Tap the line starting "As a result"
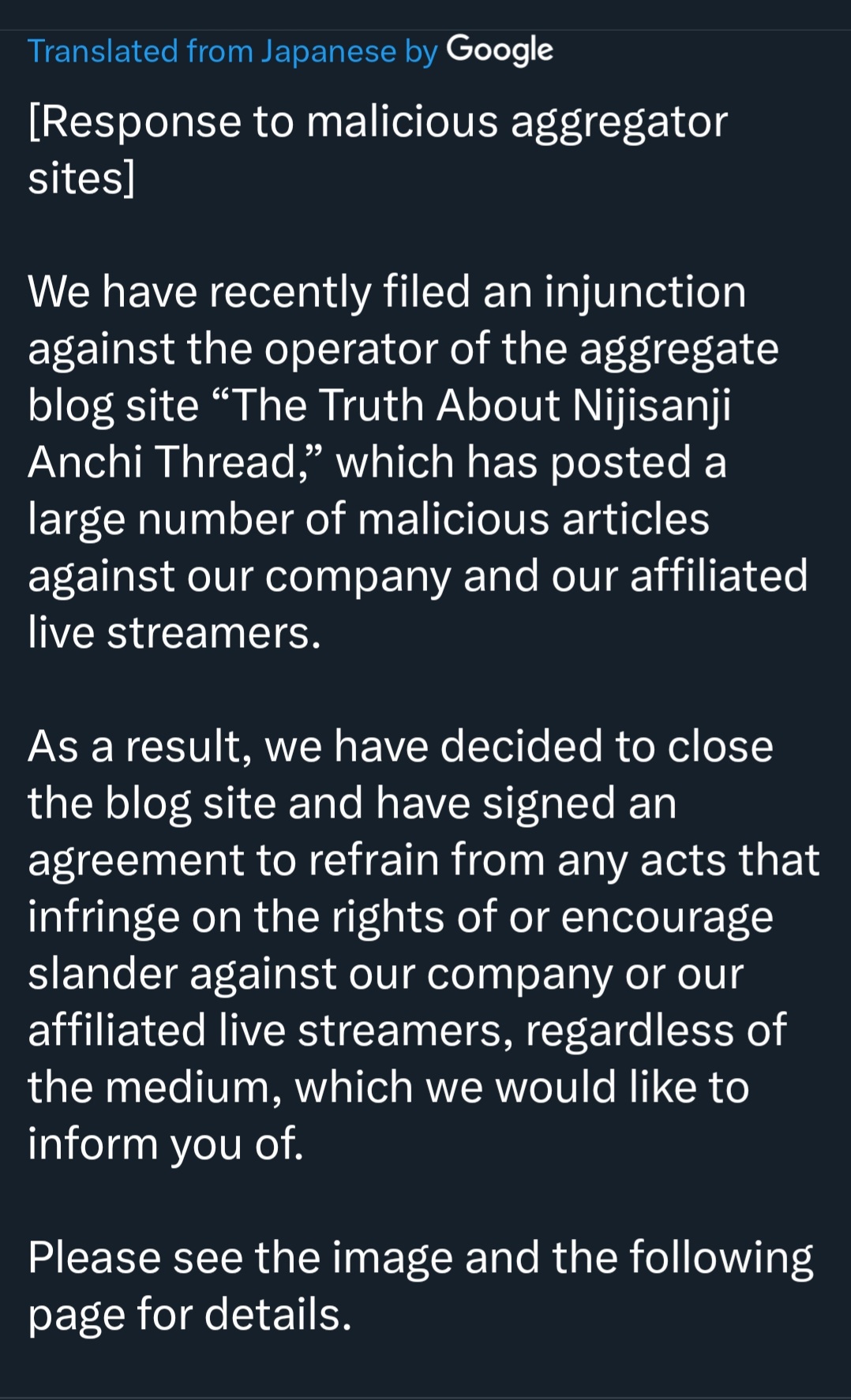The width and height of the screenshot is (851, 1400). click(x=400, y=747)
